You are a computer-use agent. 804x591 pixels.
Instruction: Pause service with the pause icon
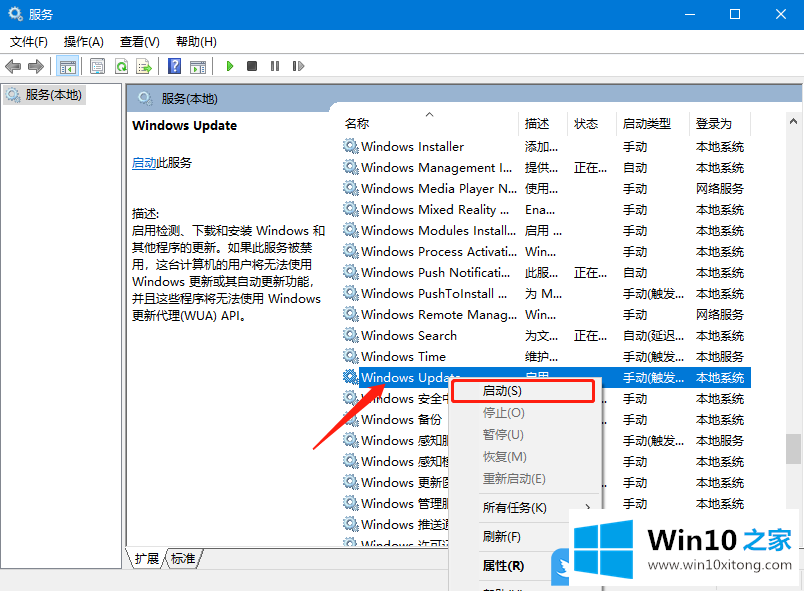pyautogui.click(x=275, y=66)
